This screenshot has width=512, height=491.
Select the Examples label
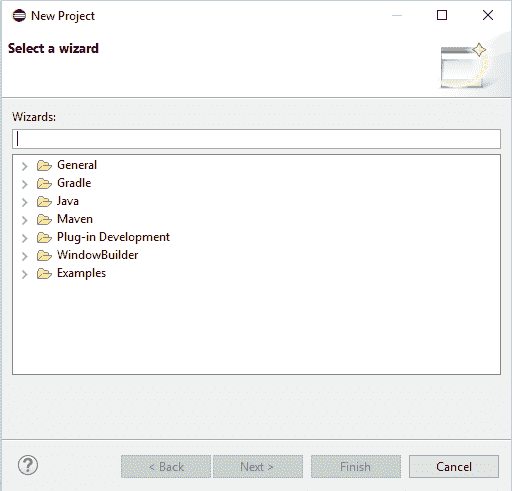81,273
